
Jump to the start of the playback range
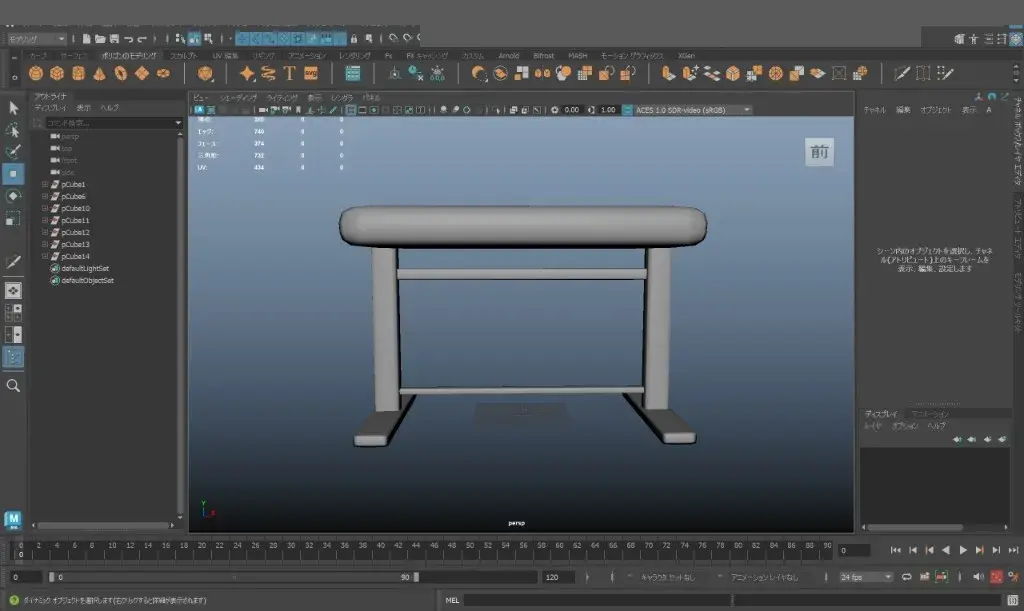click(895, 550)
